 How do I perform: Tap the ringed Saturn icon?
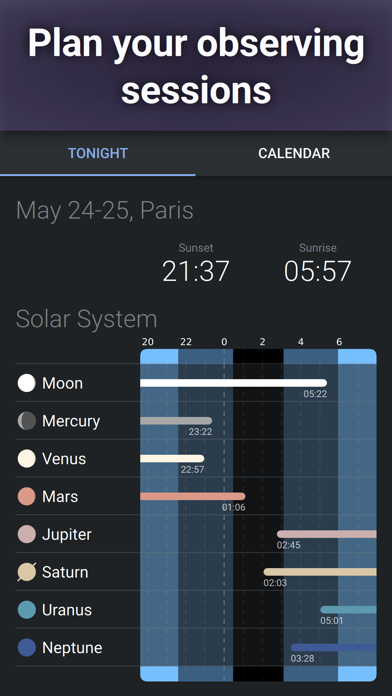coord(27,572)
